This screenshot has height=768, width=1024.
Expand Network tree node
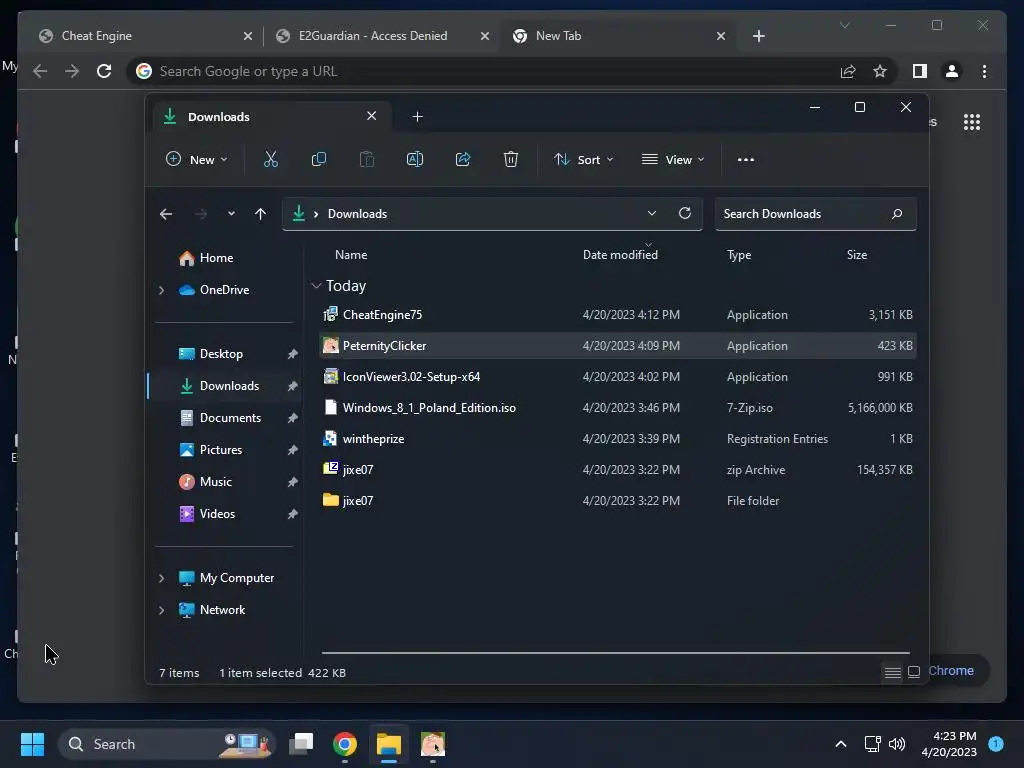click(x=161, y=610)
